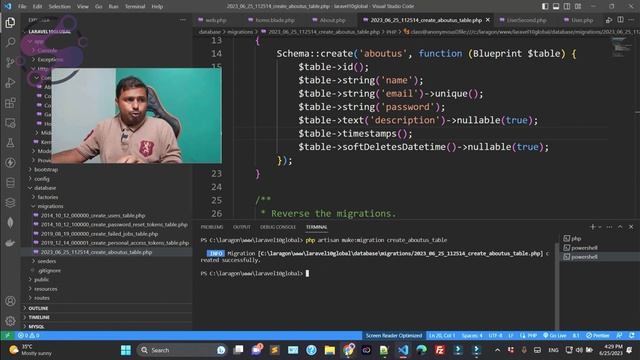
Task: Open the View menu
Action: [83, 7]
